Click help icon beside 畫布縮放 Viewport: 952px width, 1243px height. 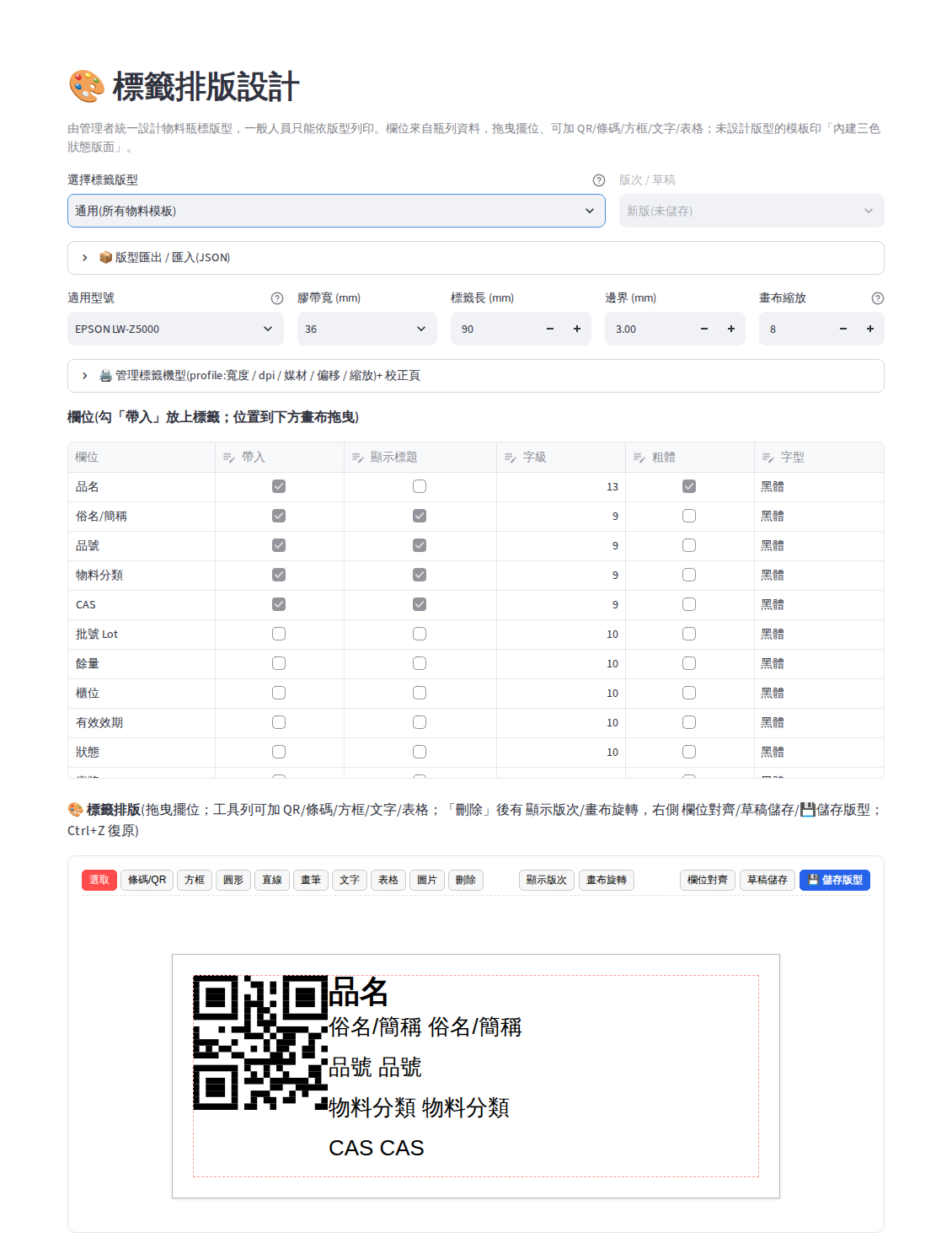[x=878, y=298]
